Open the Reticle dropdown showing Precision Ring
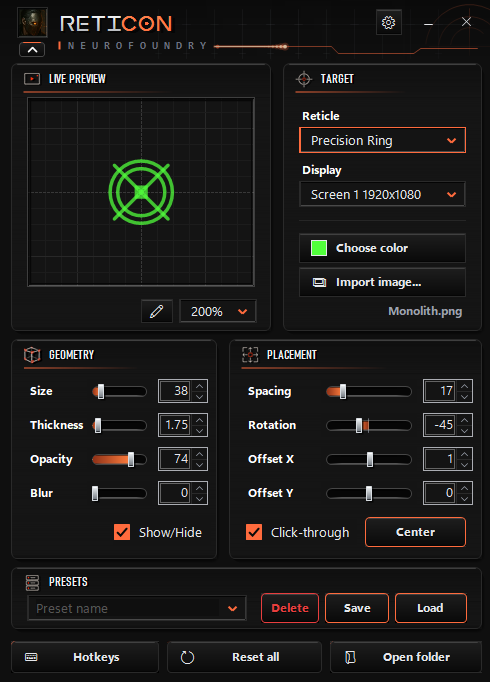 click(382, 140)
